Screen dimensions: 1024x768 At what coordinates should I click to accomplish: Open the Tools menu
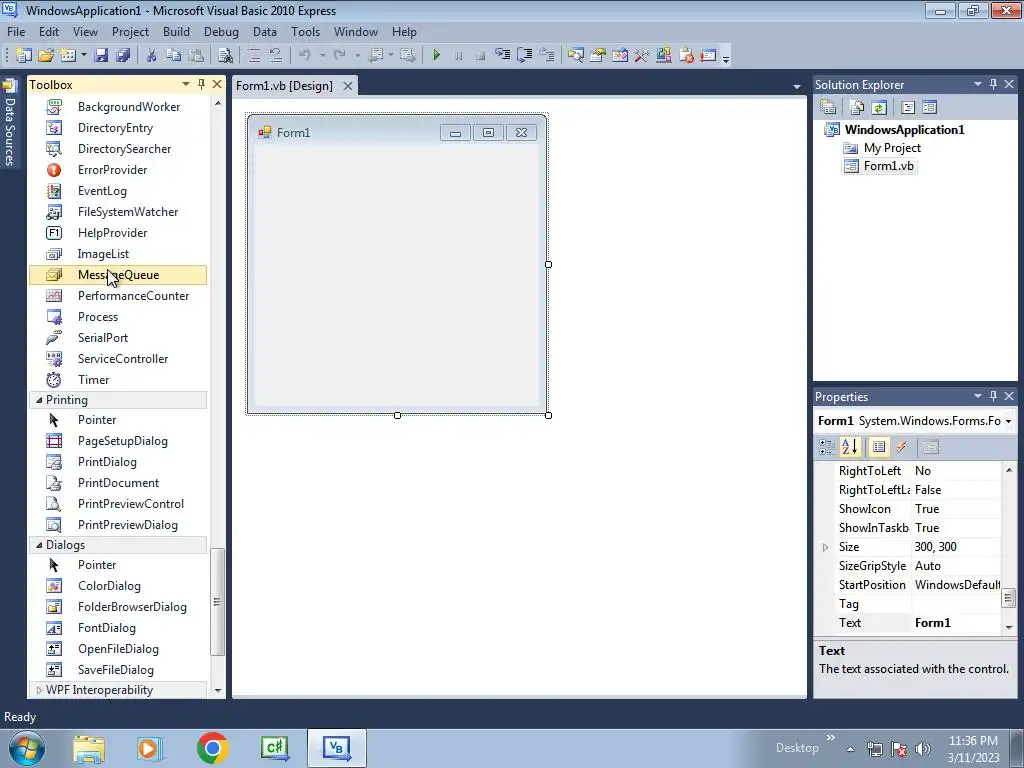coord(305,31)
